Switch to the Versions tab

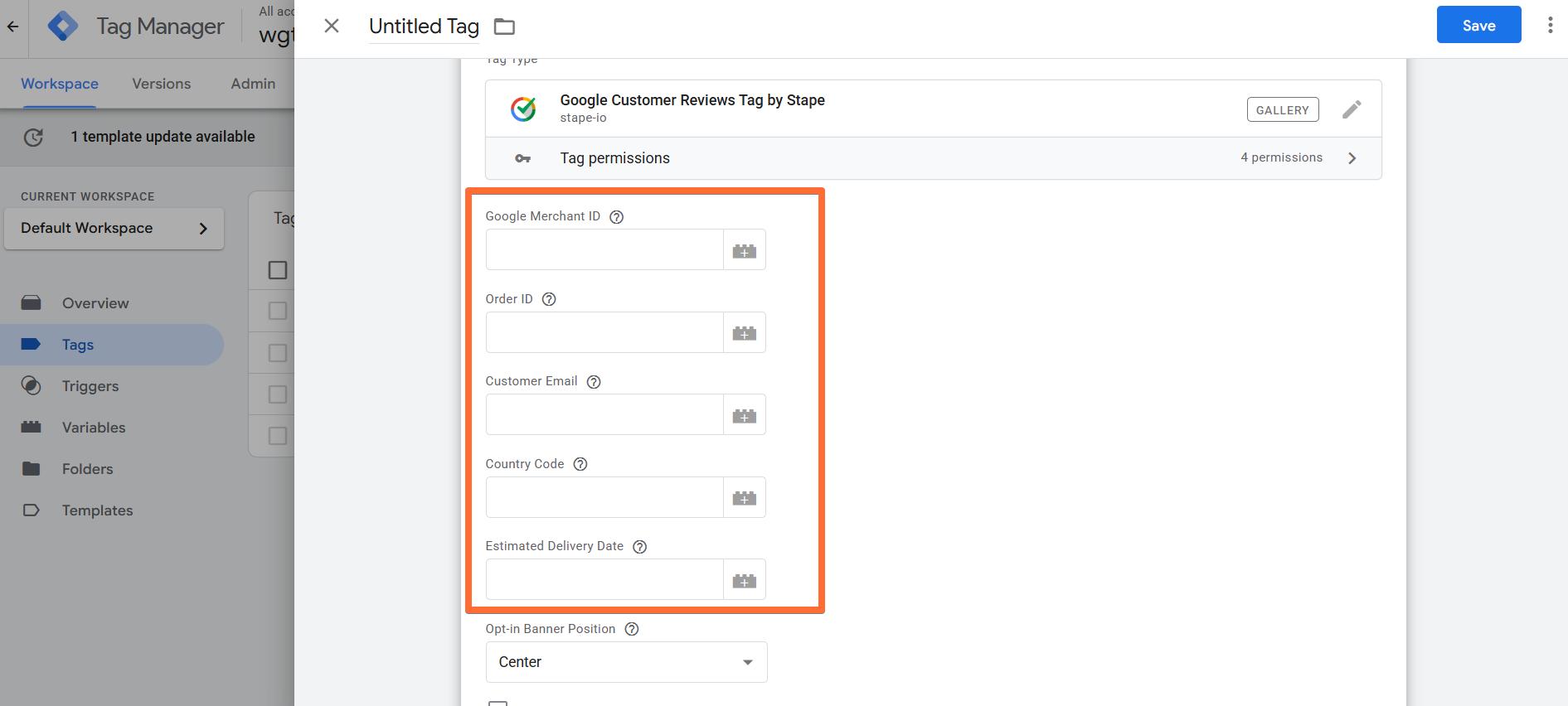(x=162, y=84)
